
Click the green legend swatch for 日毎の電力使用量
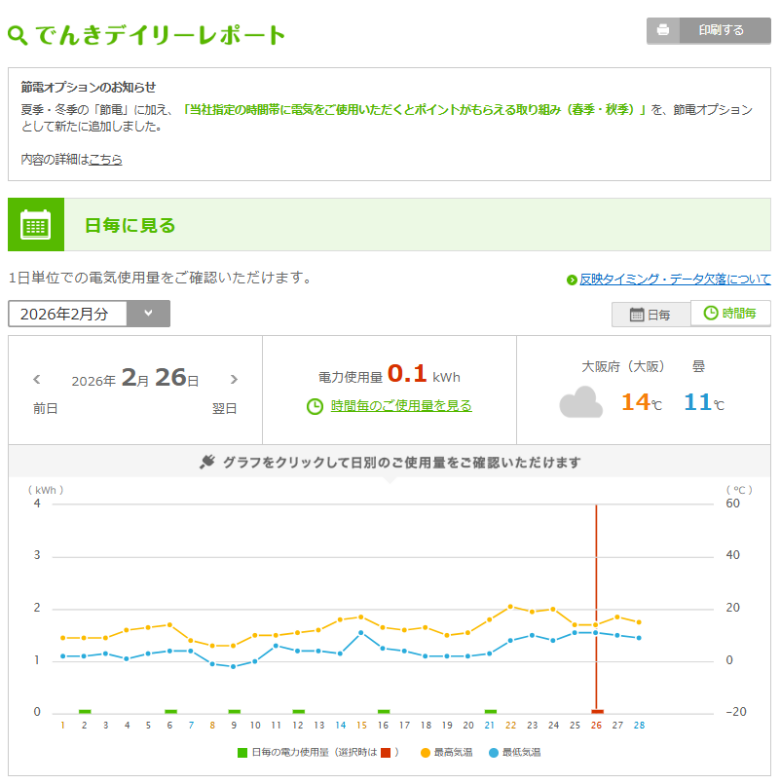point(242,752)
